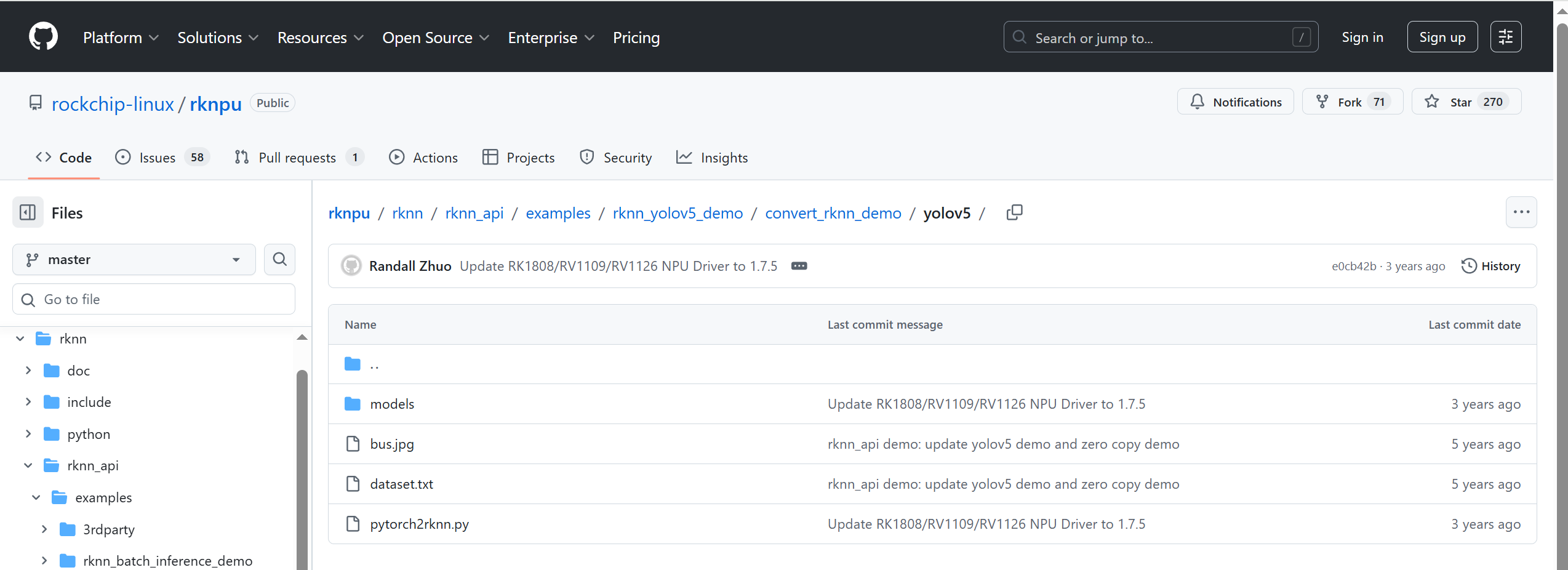The width and height of the screenshot is (1568, 570).
Task: Expand the Resources menu
Action: [321, 38]
